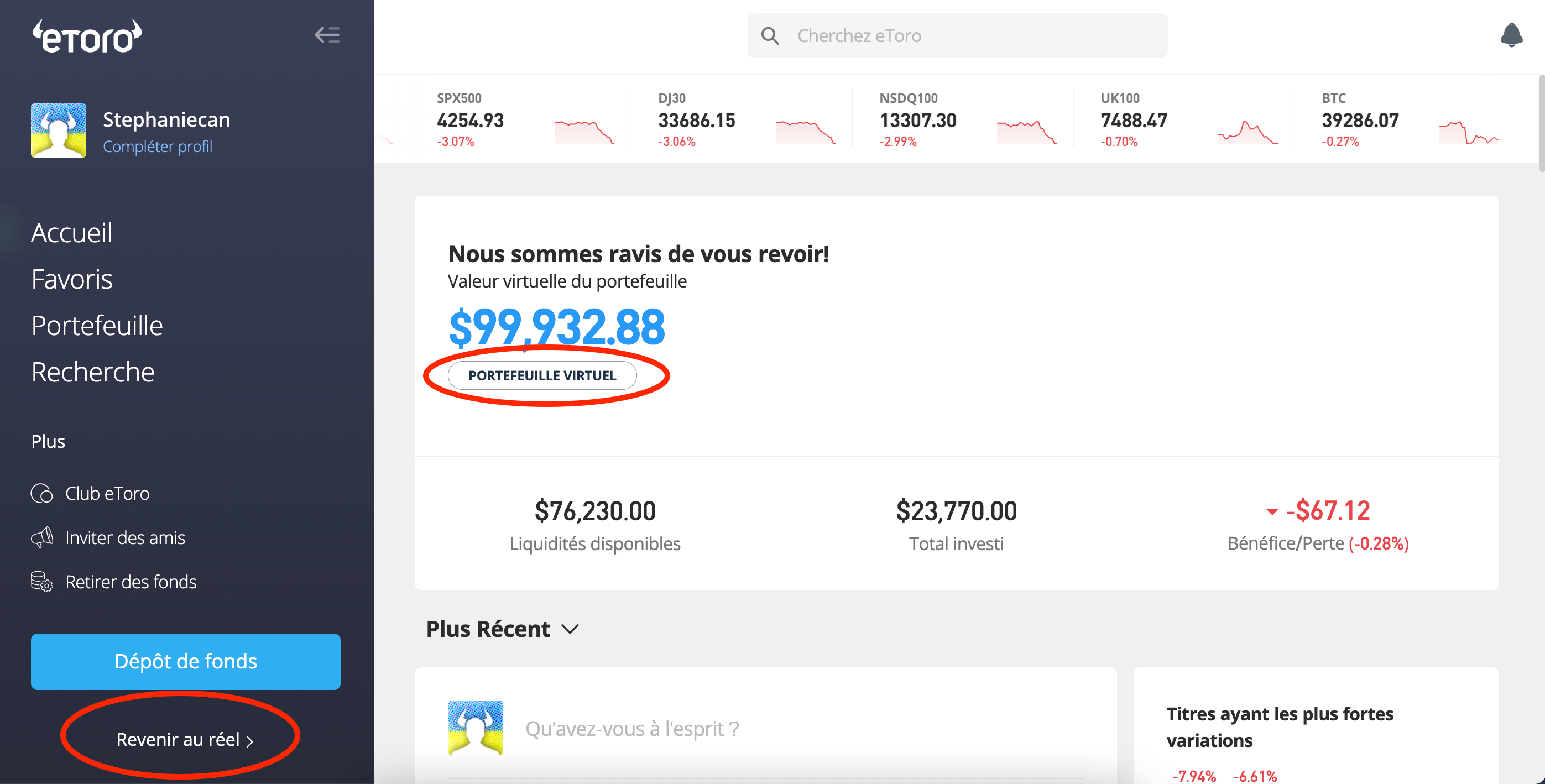Open notifications via the bell icon

(1511, 35)
